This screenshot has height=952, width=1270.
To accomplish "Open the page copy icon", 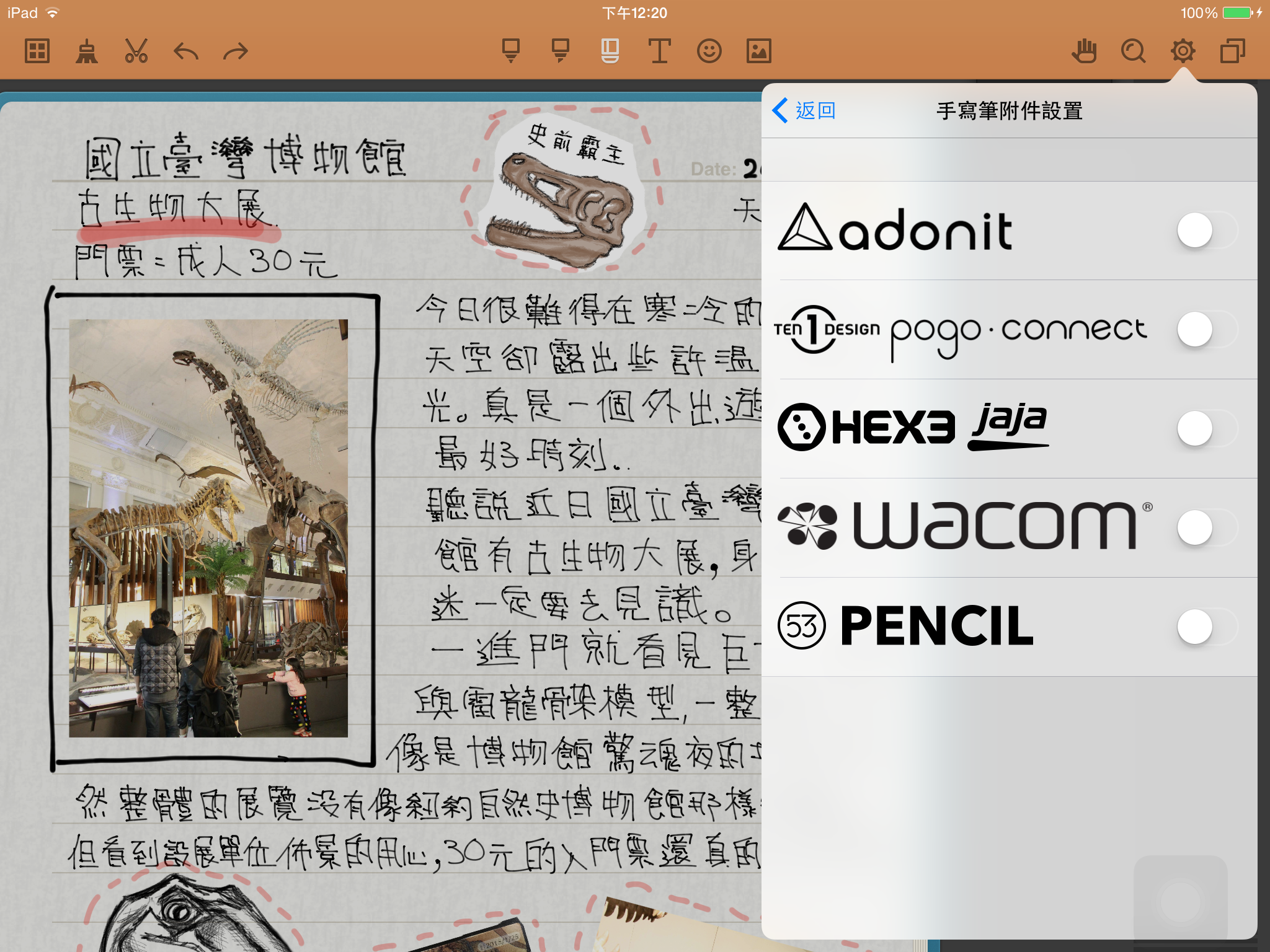I will 1233,51.
